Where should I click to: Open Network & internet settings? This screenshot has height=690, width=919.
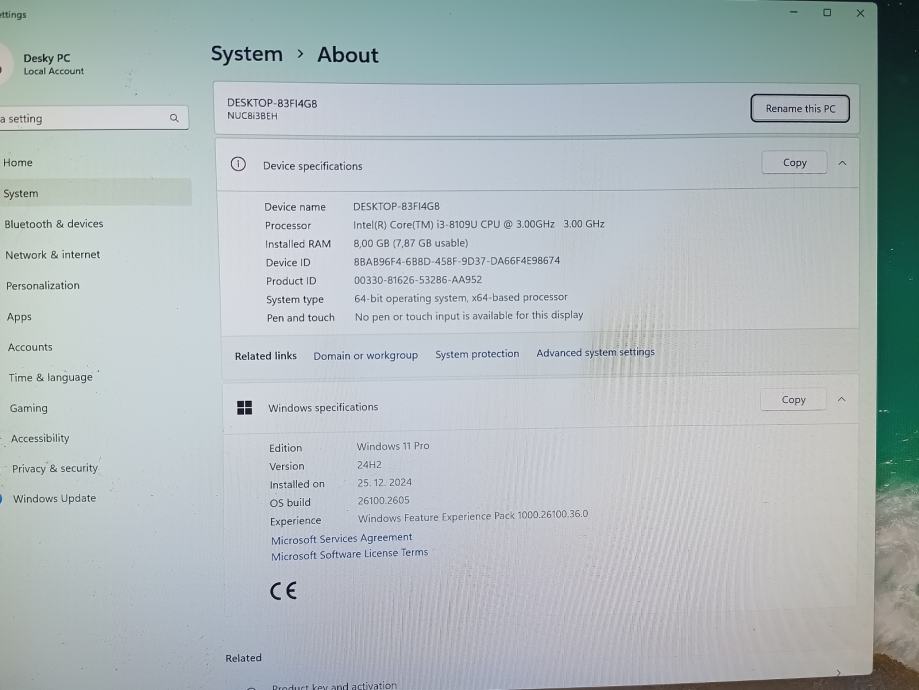tap(53, 255)
